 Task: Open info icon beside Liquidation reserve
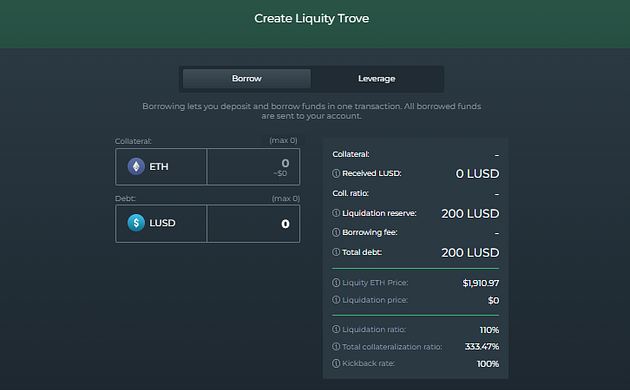(336, 213)
